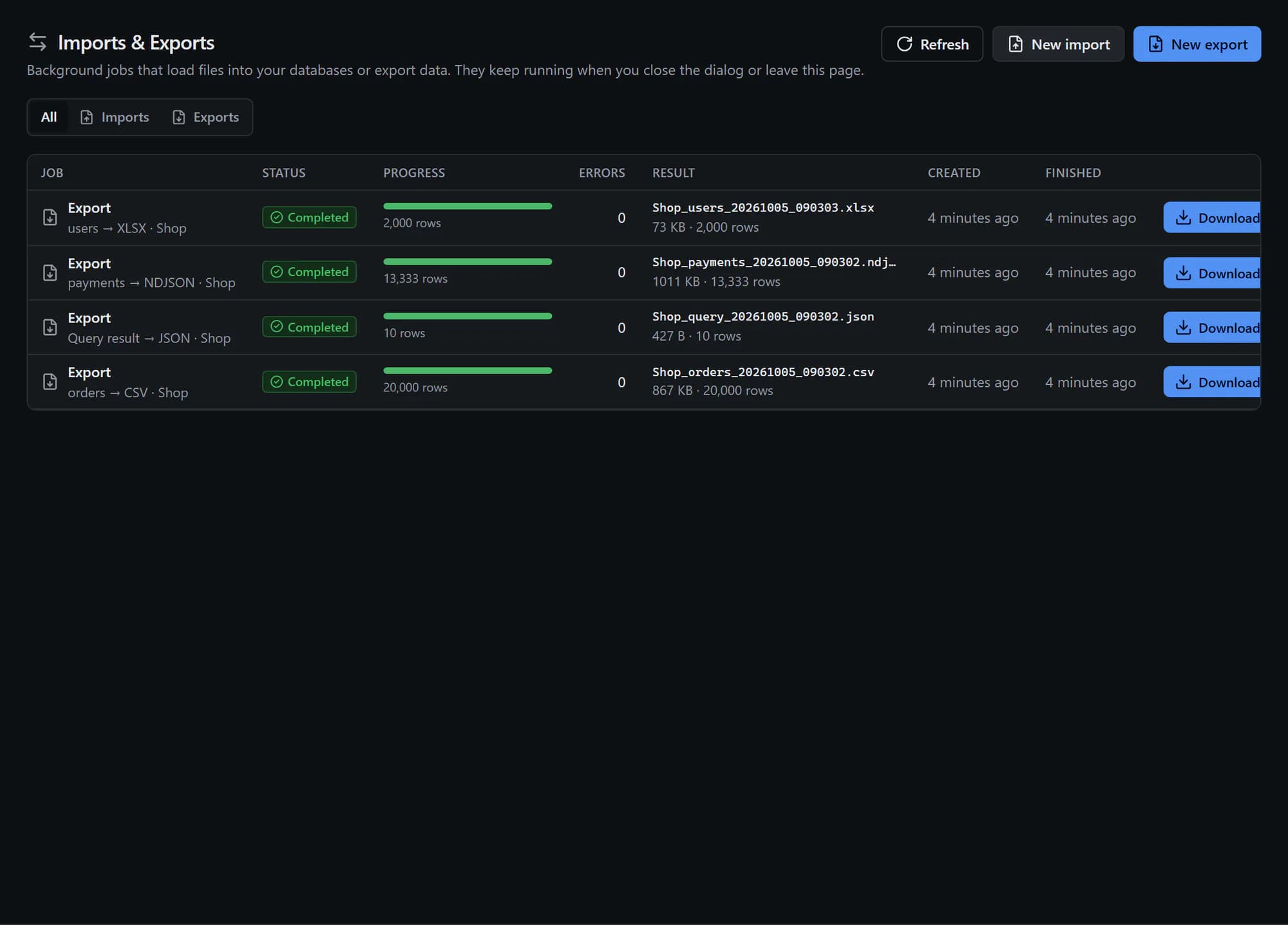Download Shop_query json export file
1288x925 pixels.
point(1211,328)
